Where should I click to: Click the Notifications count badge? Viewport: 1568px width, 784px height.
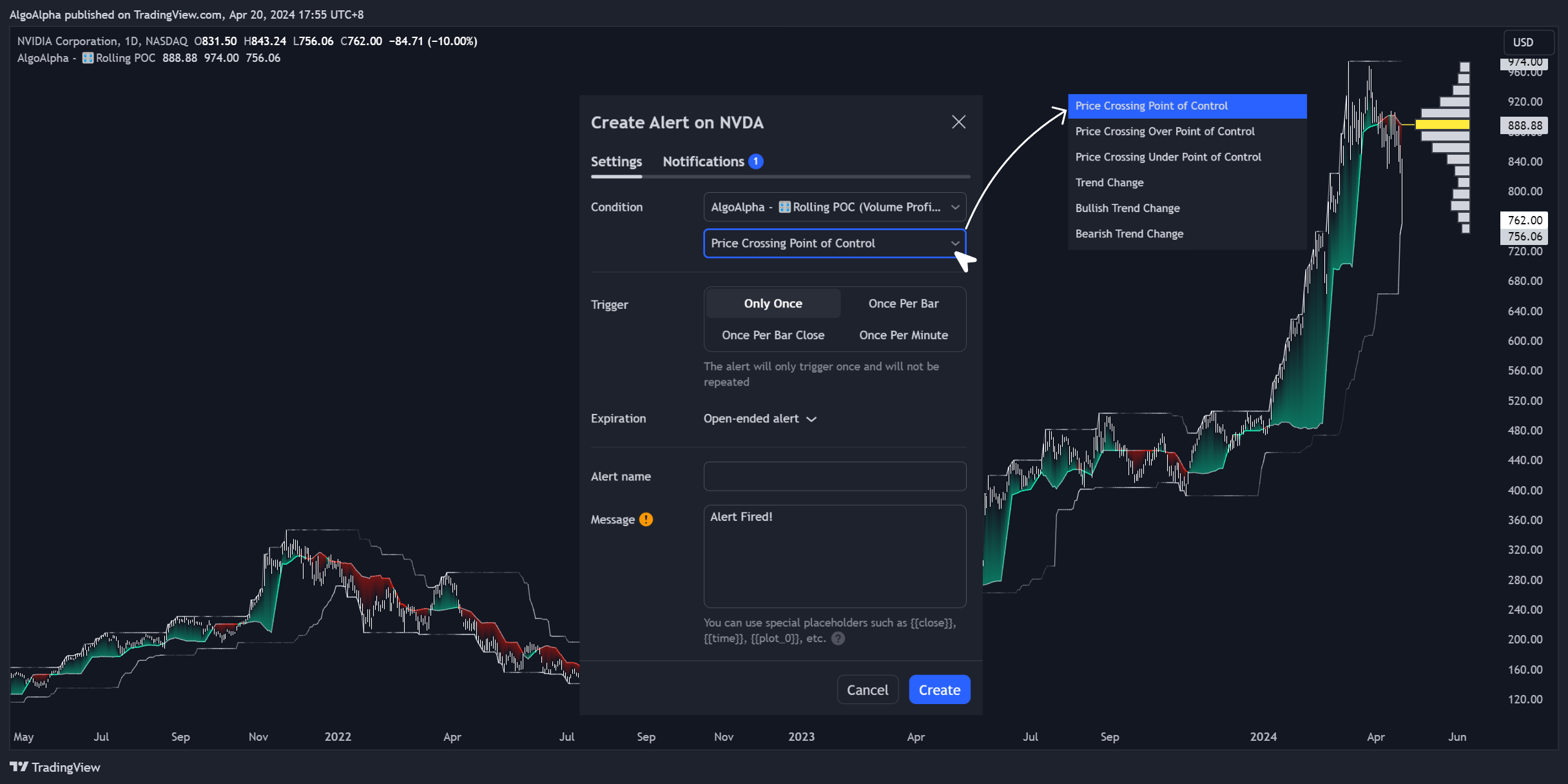pyautogui.click(x=756, y=161)
